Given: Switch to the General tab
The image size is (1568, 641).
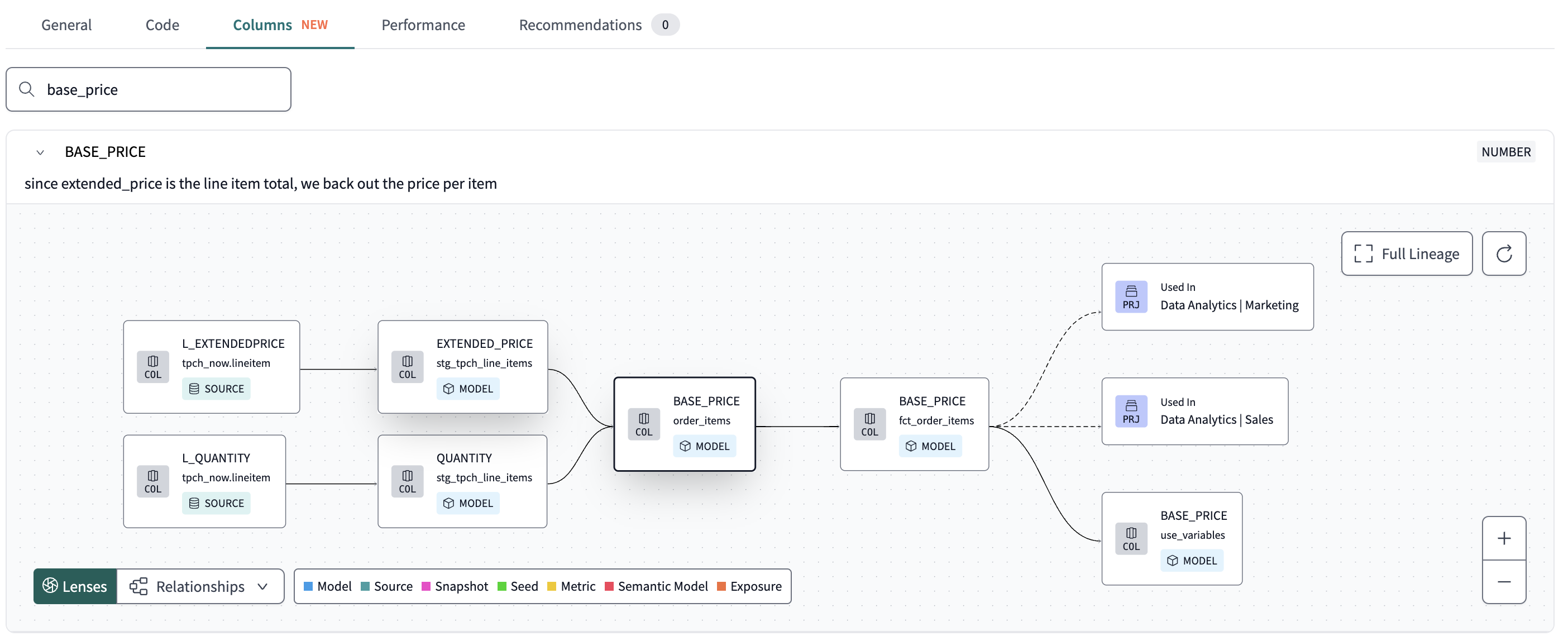Looking at the screenshot, I should 66,24.
